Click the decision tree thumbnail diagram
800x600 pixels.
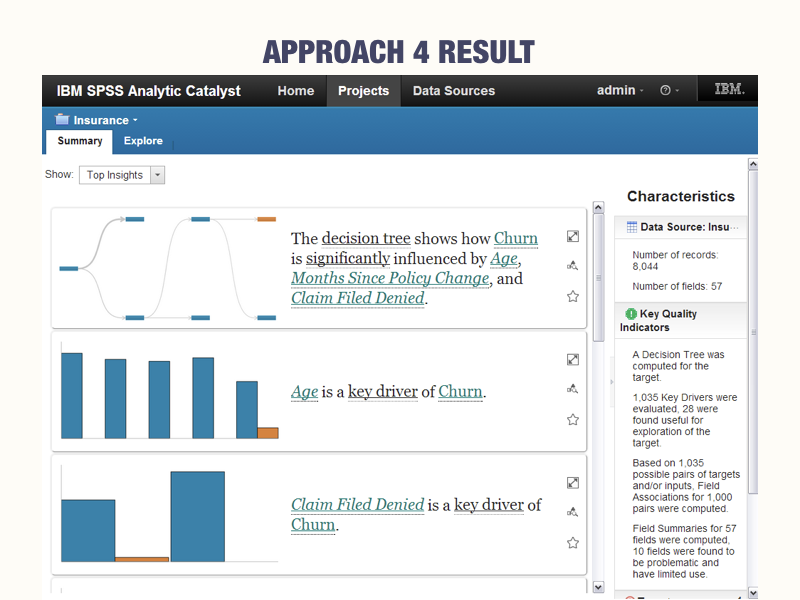point(168,268)
